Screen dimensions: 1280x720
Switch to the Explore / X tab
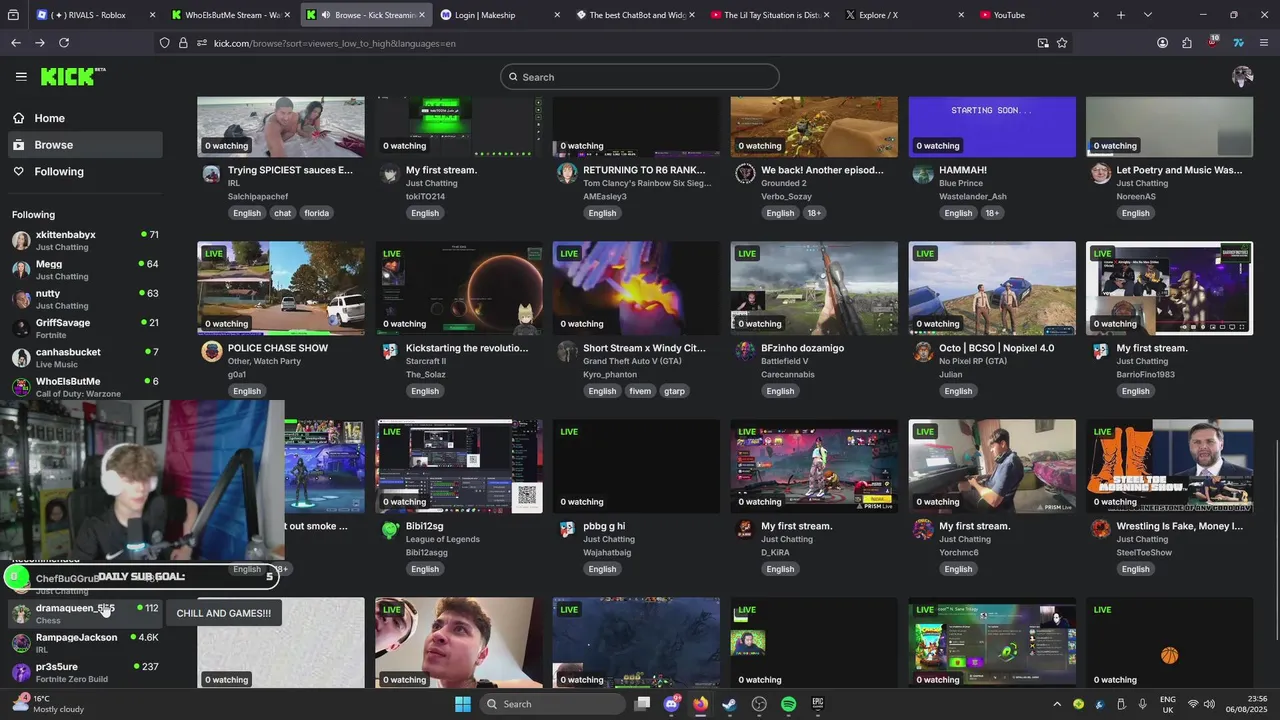point(905,15)
